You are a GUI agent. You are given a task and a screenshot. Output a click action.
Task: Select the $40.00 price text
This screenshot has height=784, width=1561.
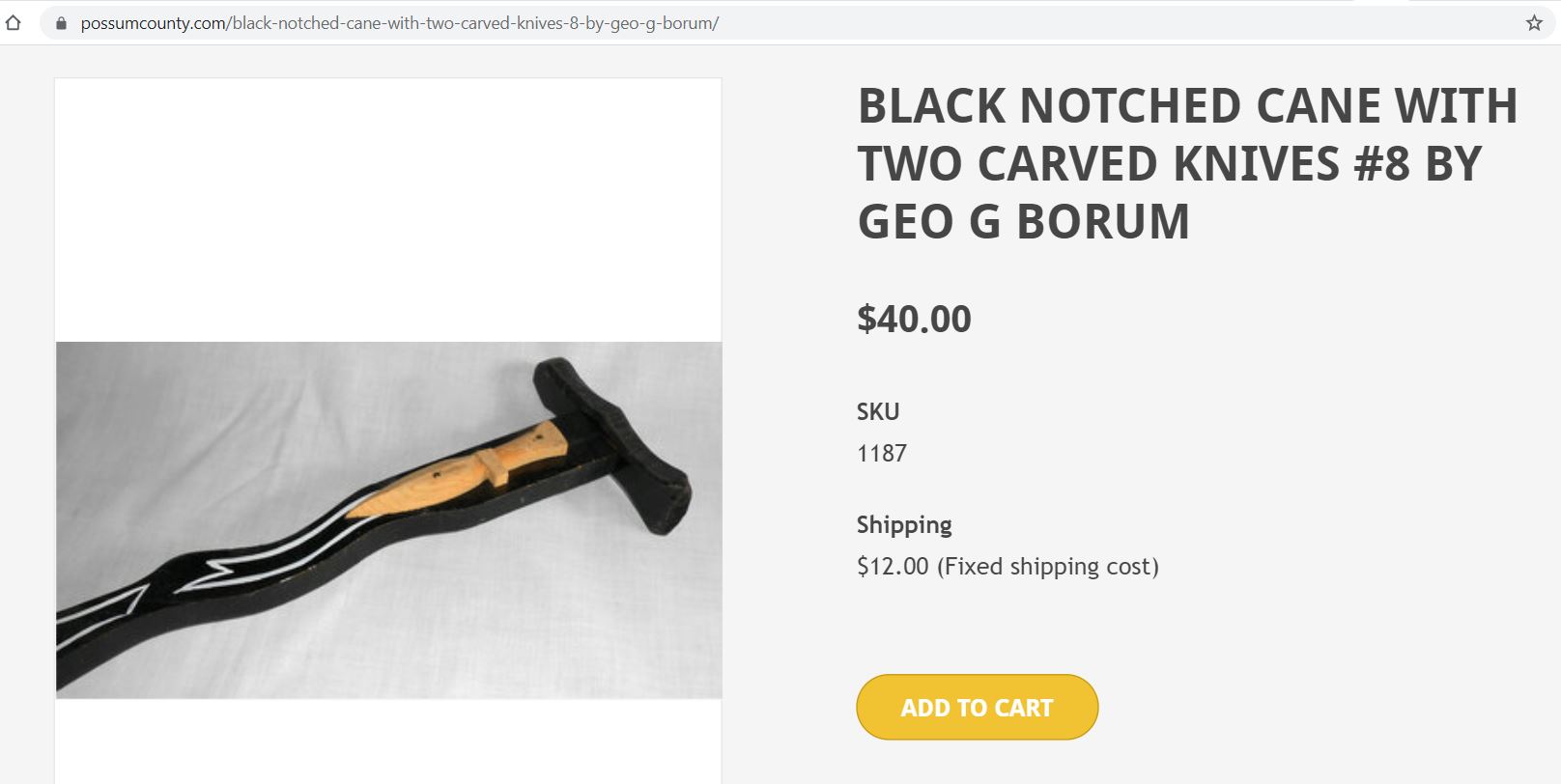[x=912, y=319]
